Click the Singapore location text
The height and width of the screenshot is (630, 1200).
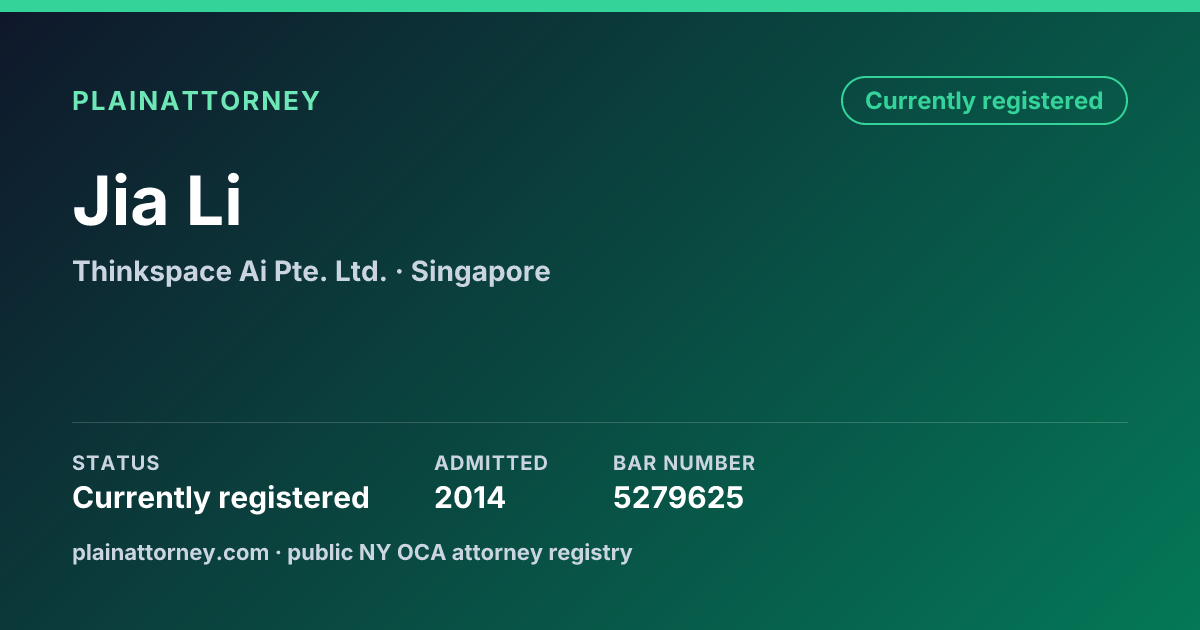[x=480, y=271]
